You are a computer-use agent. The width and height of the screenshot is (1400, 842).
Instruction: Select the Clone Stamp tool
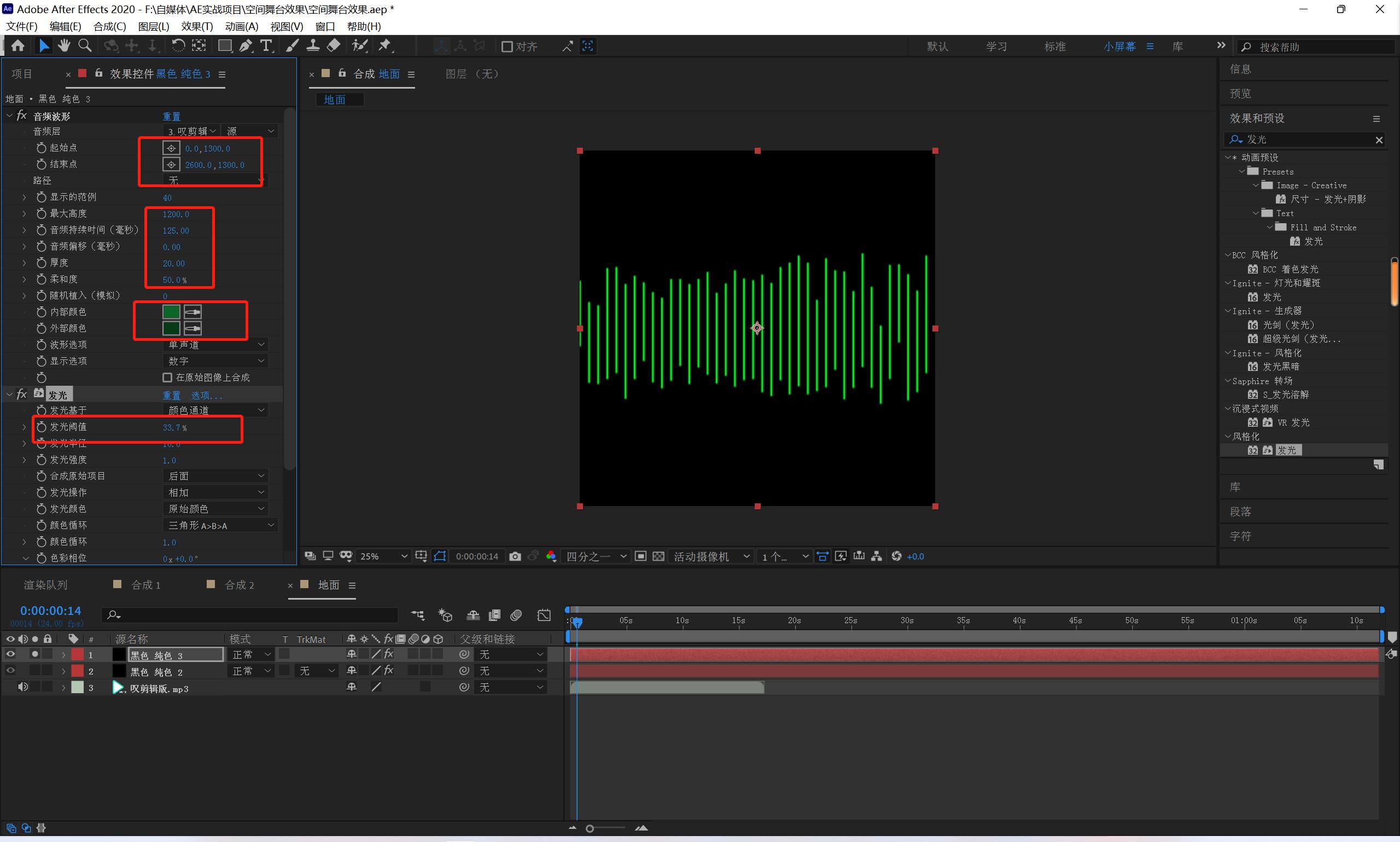pos(312,46)
